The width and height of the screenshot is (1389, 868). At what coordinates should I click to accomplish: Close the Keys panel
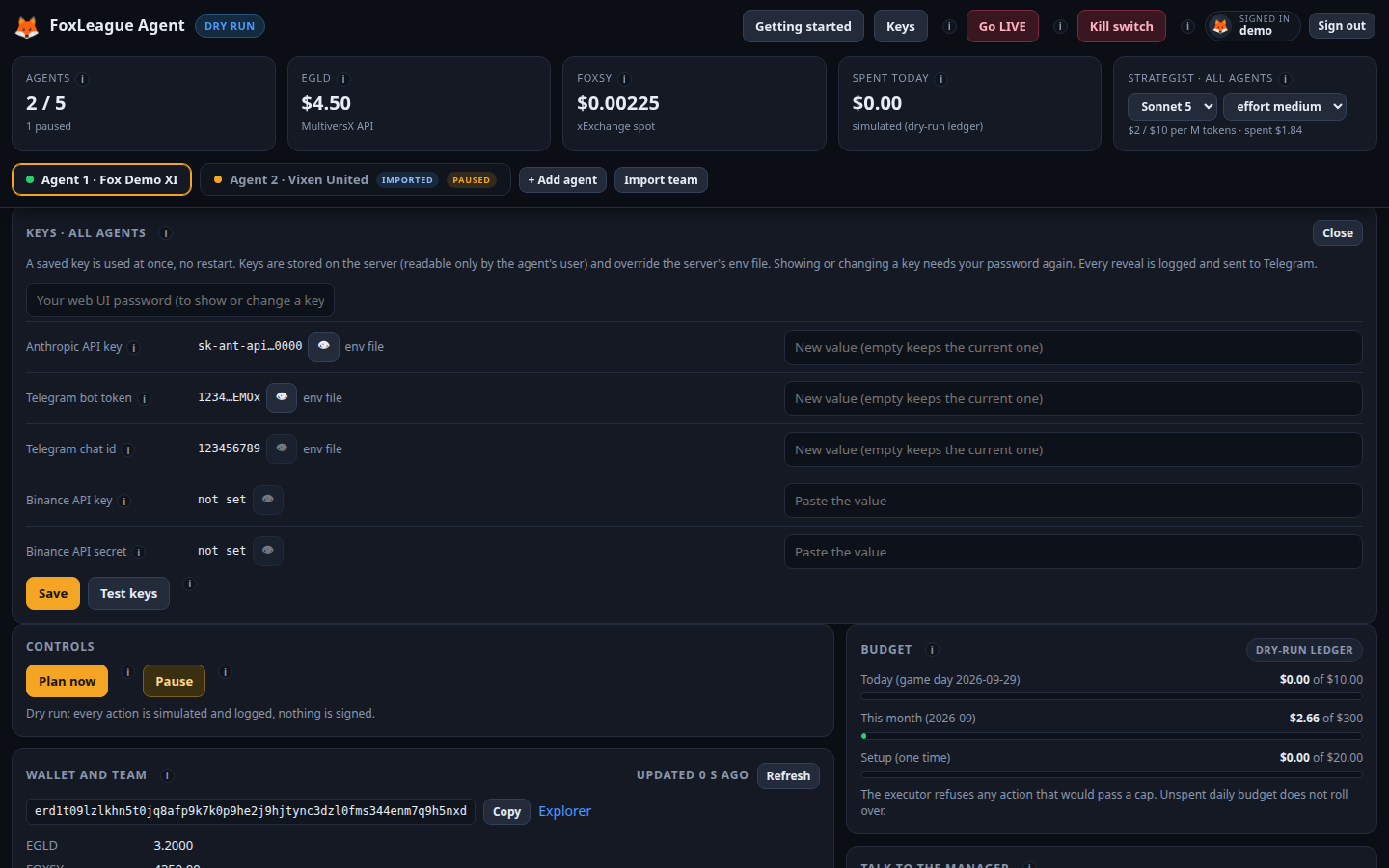pyautogui.click(x=1338, y=233)
